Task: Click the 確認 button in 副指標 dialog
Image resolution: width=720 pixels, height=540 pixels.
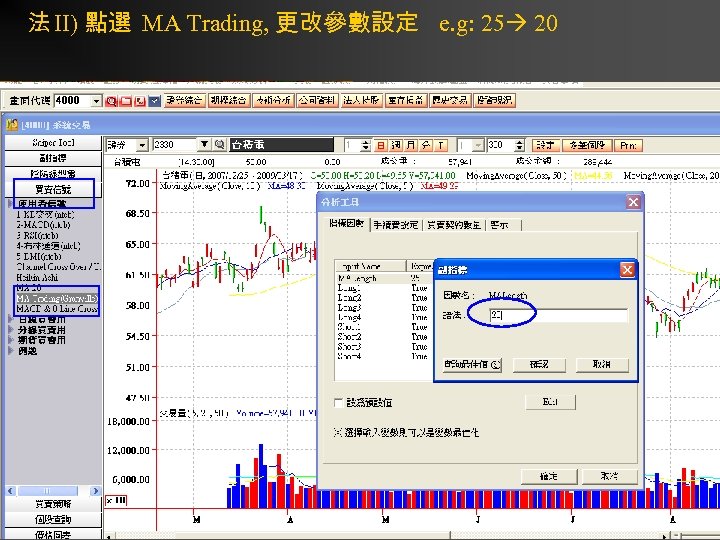Action: [539, 365]
